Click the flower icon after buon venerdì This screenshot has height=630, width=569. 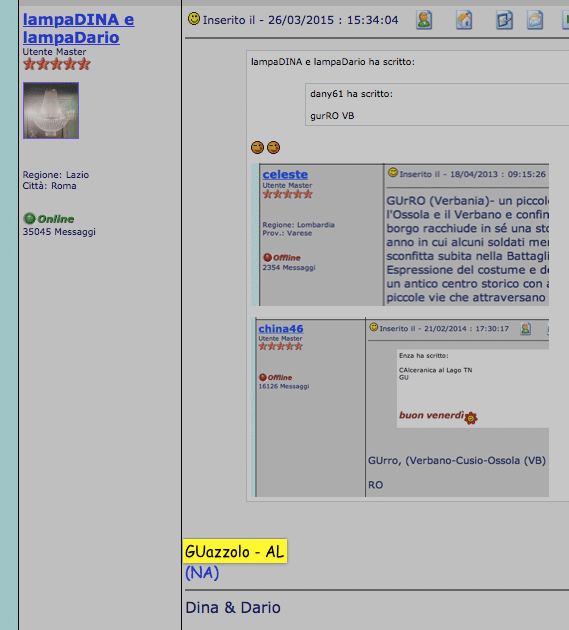tap(471, 418)
